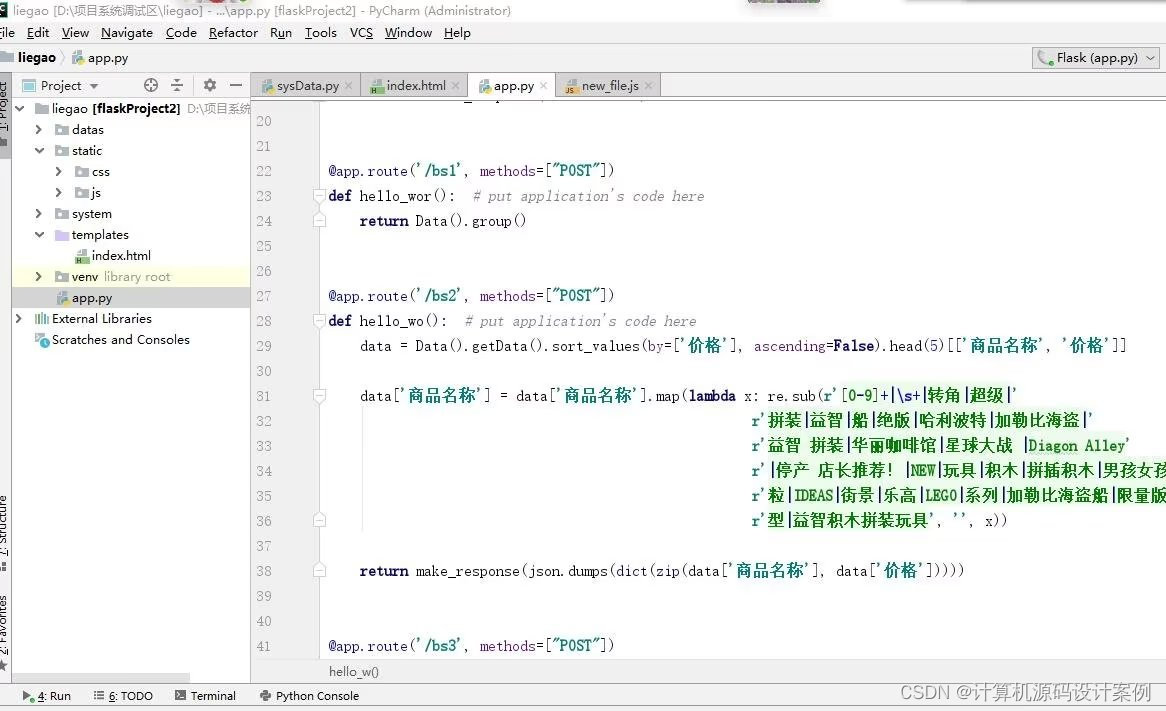Image resolution: width=1166 pixels, height=711 pixels.
Task: Open the TODO tool window
Action: click(x=123, y=696)
